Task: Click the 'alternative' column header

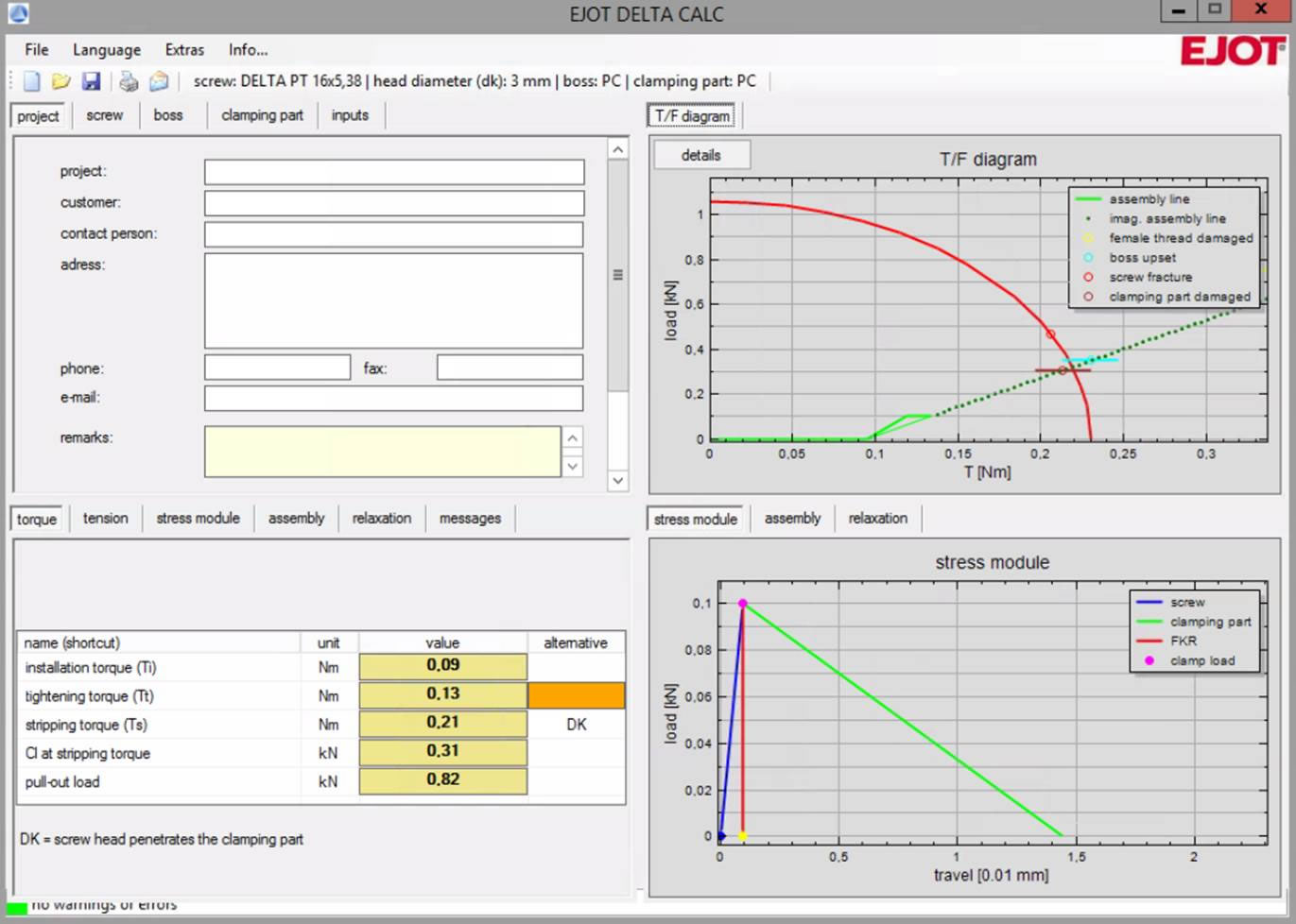Action: click(576, 642)
